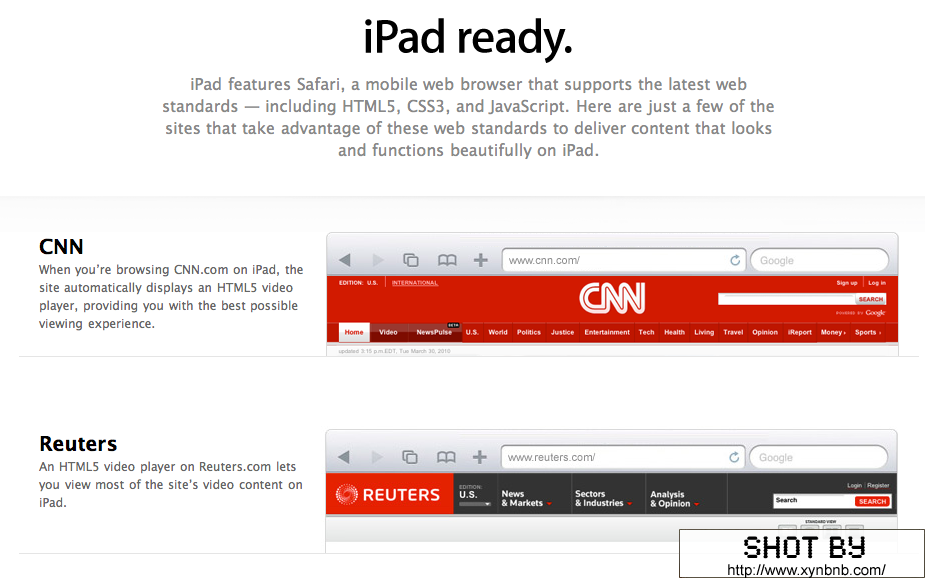The height and width of the screenshot is (578, 925).
Task: Click the plus icon in the CNN browser
Action: point(481,260)
